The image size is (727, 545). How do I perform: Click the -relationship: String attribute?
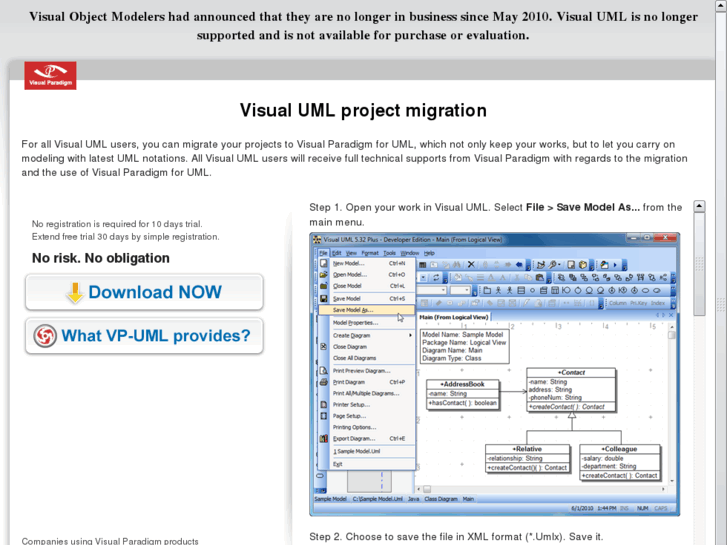pos(515,458)
